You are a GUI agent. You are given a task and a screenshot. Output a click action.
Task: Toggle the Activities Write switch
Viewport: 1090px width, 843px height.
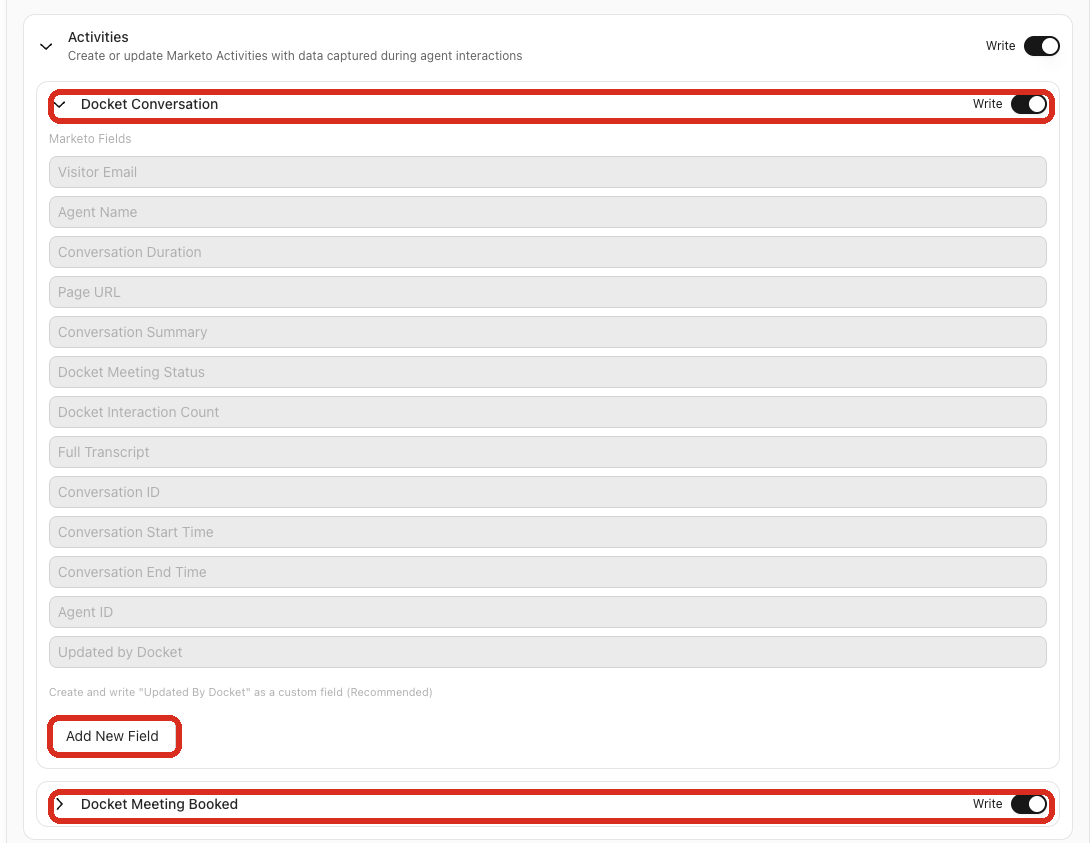click(x=1041, y=46)
